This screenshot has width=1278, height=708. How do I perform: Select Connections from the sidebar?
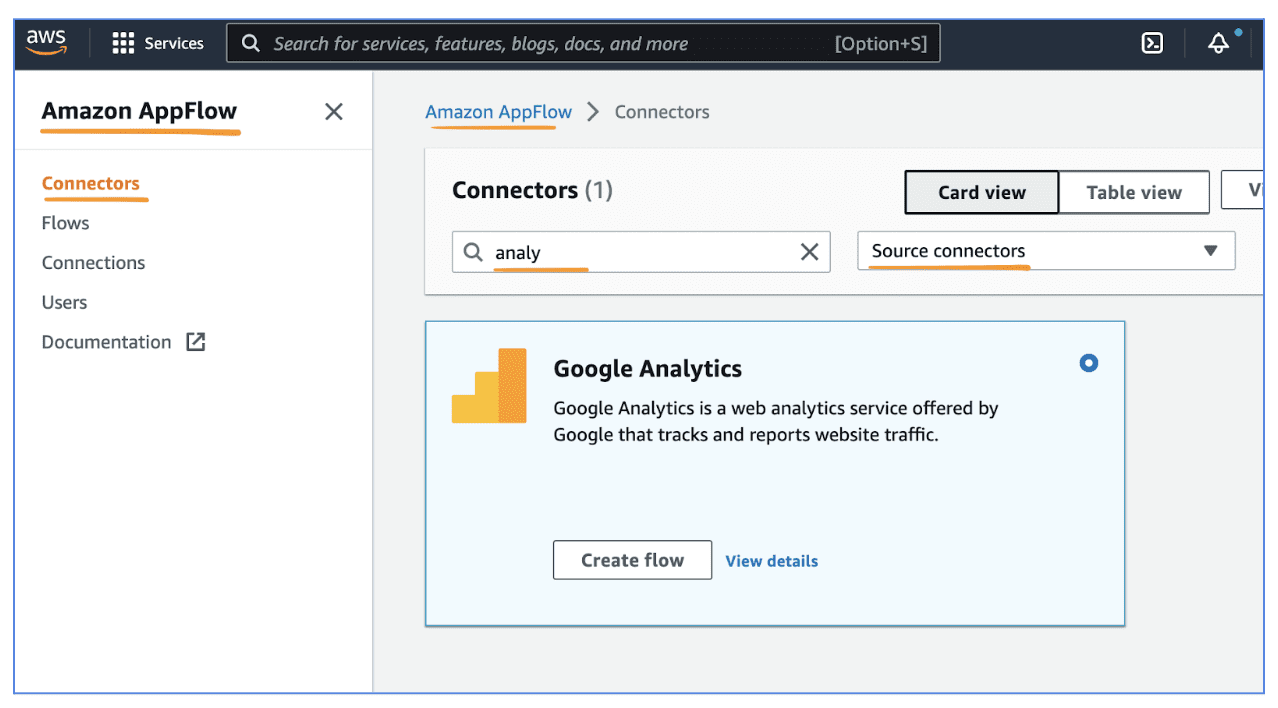click(93, 262)
